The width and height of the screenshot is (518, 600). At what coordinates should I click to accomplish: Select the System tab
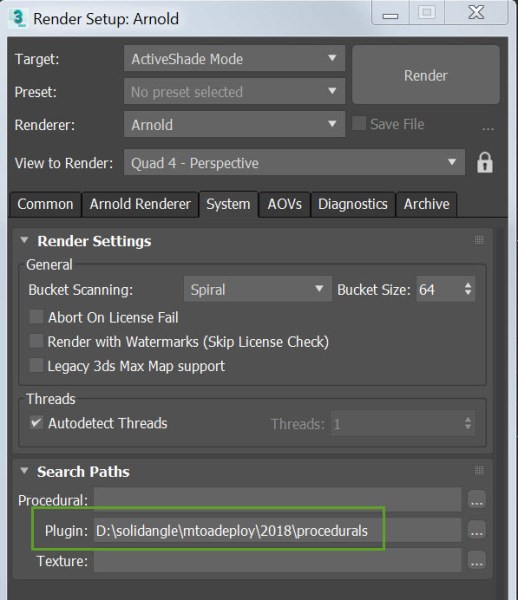(228, 204)
